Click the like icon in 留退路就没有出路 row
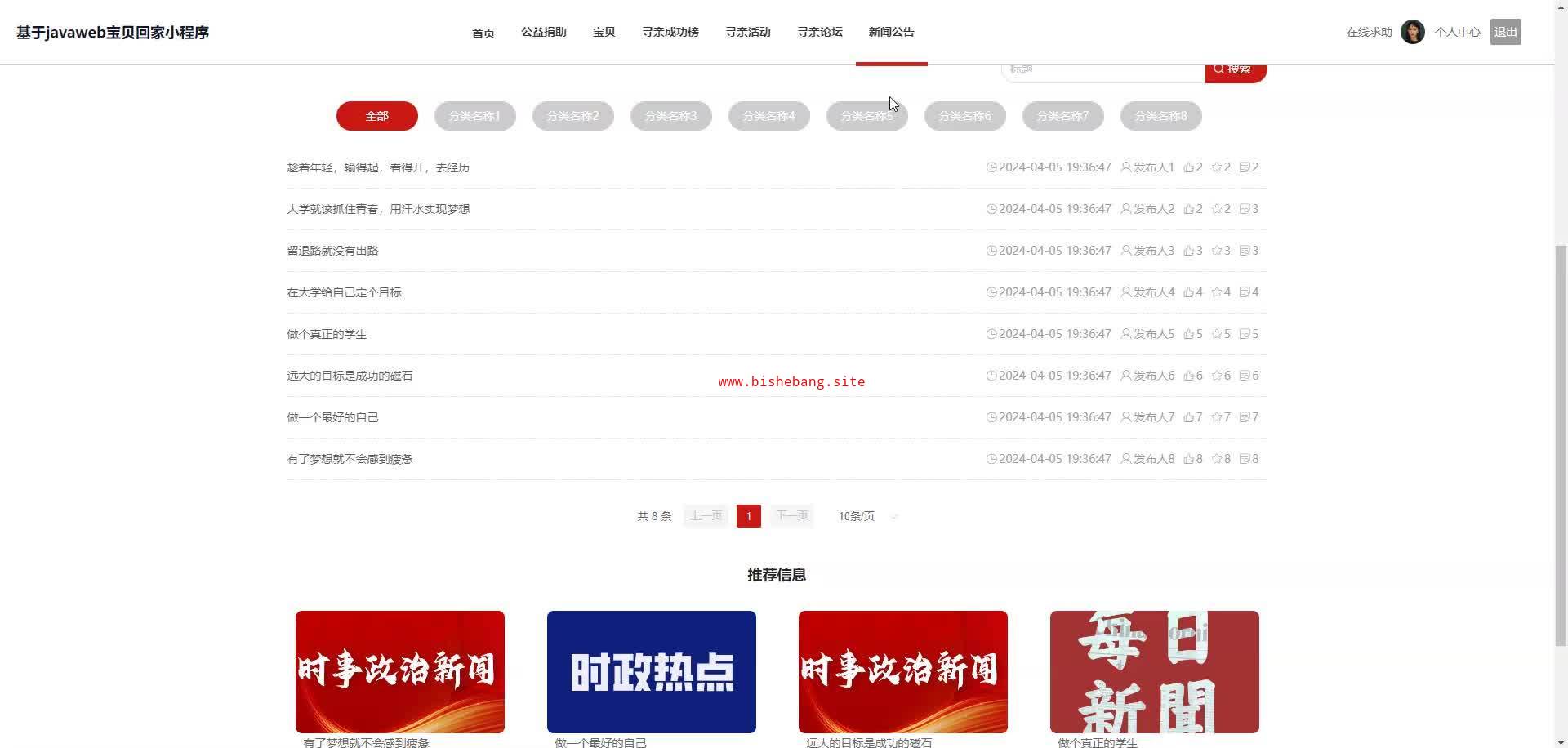 pos(1188,251)
